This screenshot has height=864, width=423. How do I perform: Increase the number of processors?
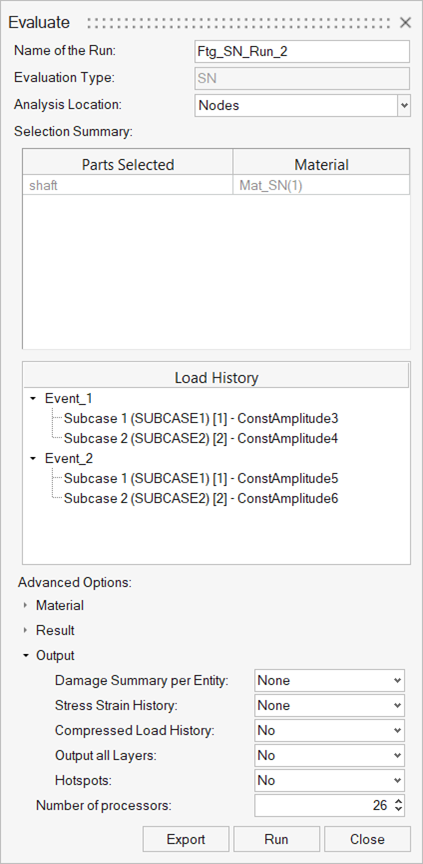point(398,801)
